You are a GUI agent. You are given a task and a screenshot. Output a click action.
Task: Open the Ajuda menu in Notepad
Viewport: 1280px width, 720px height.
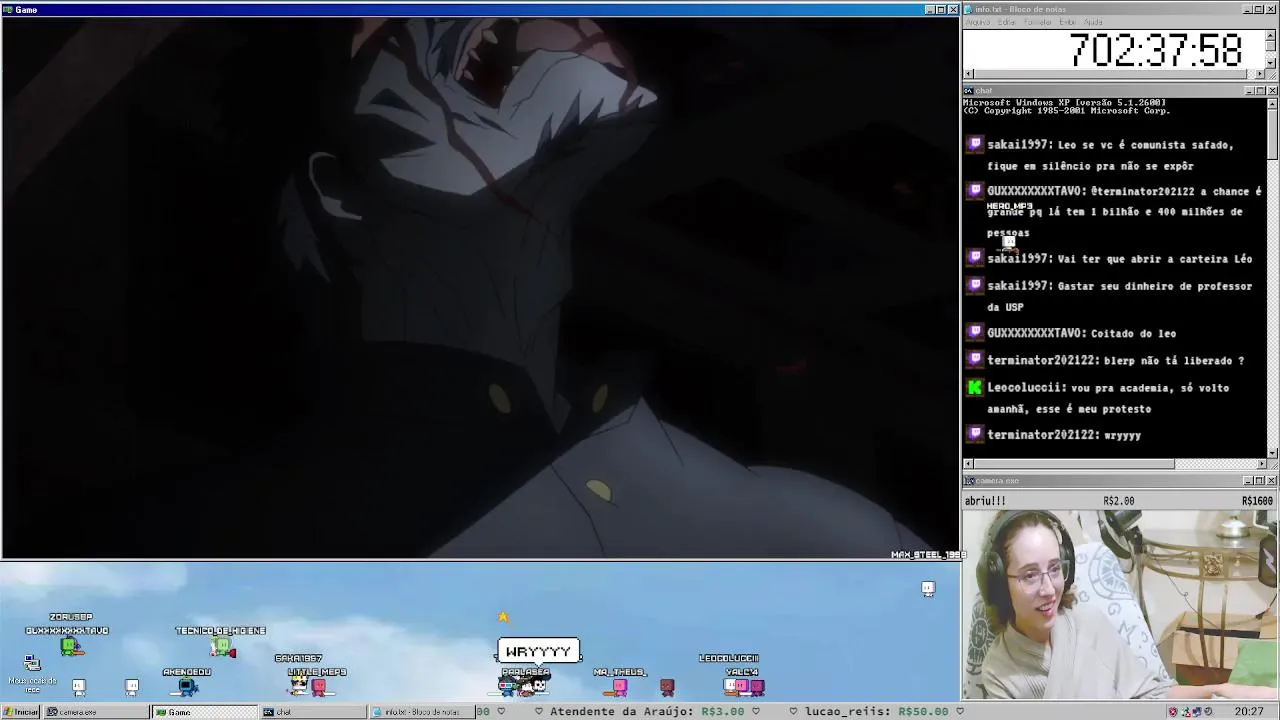point(1094,22)
